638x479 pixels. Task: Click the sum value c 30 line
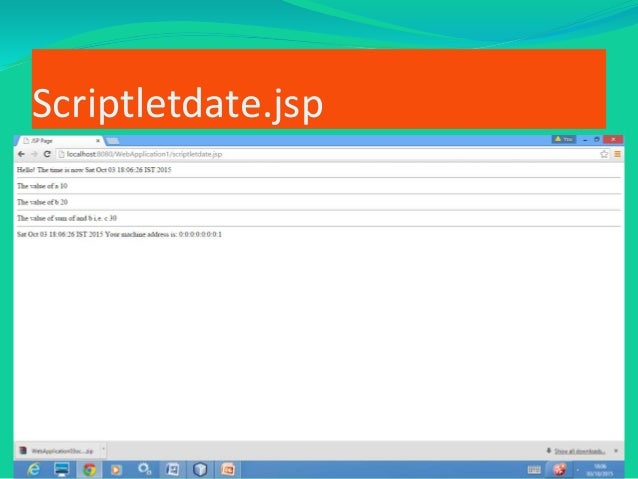(x=67, y=218)
